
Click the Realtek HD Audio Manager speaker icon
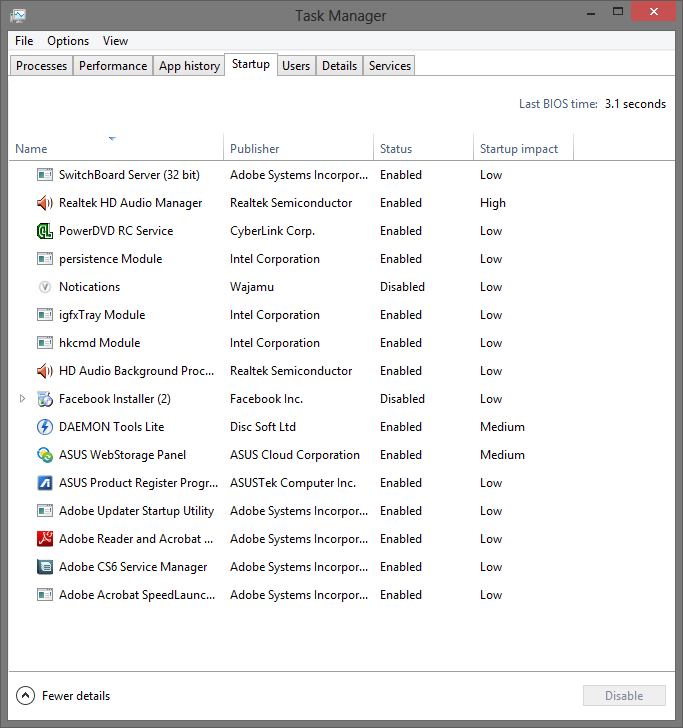[x=45, y=203]
